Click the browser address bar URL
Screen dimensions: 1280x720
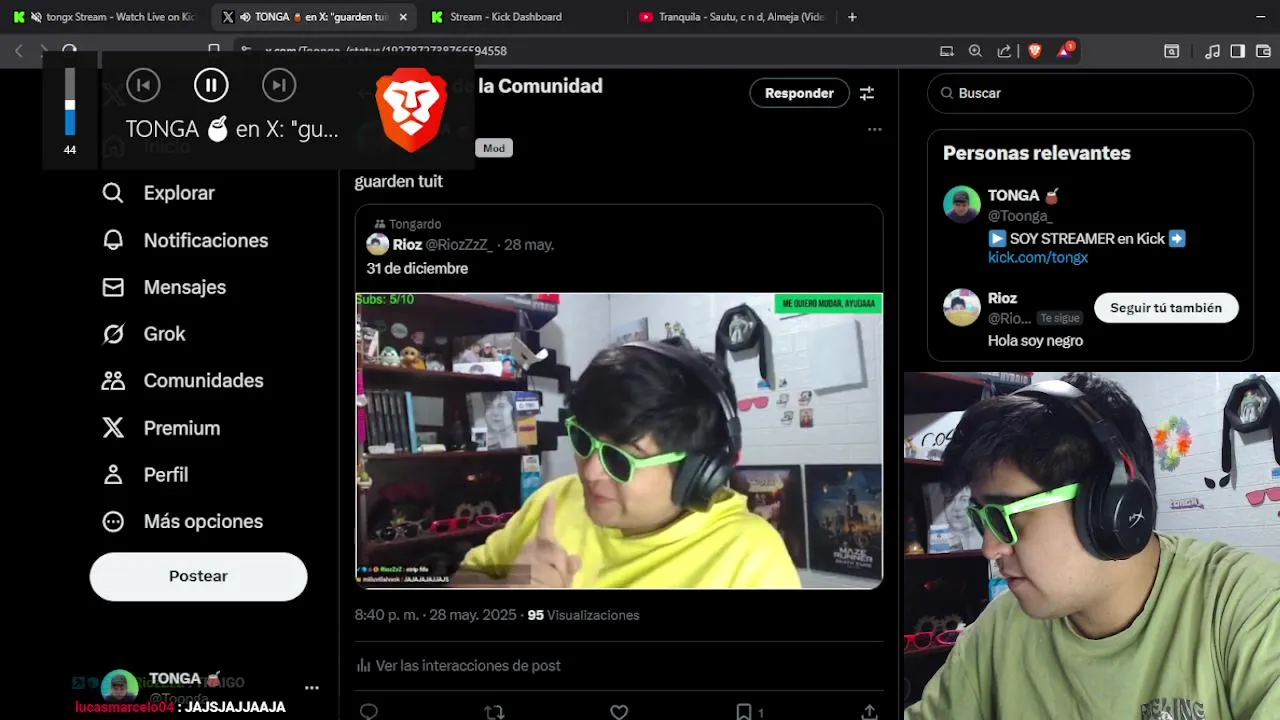pos(386,51)
